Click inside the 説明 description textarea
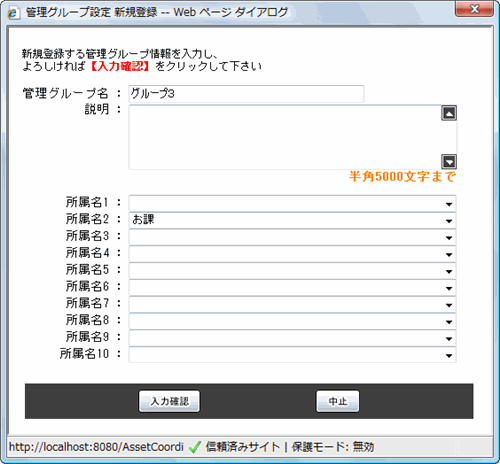Viewport: 500px width, 464px height. point(285,137)
